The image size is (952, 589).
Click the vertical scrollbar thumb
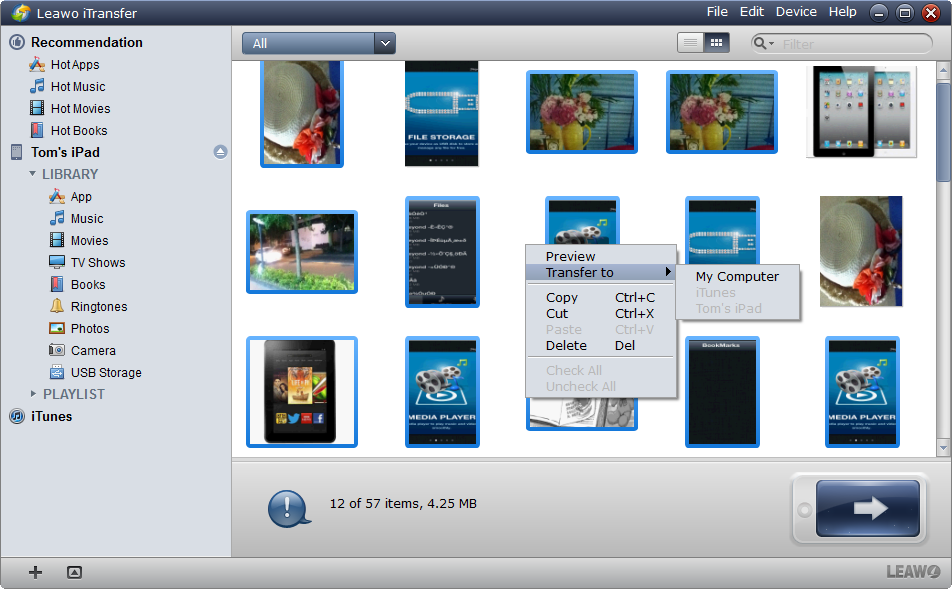coord(943,132)
